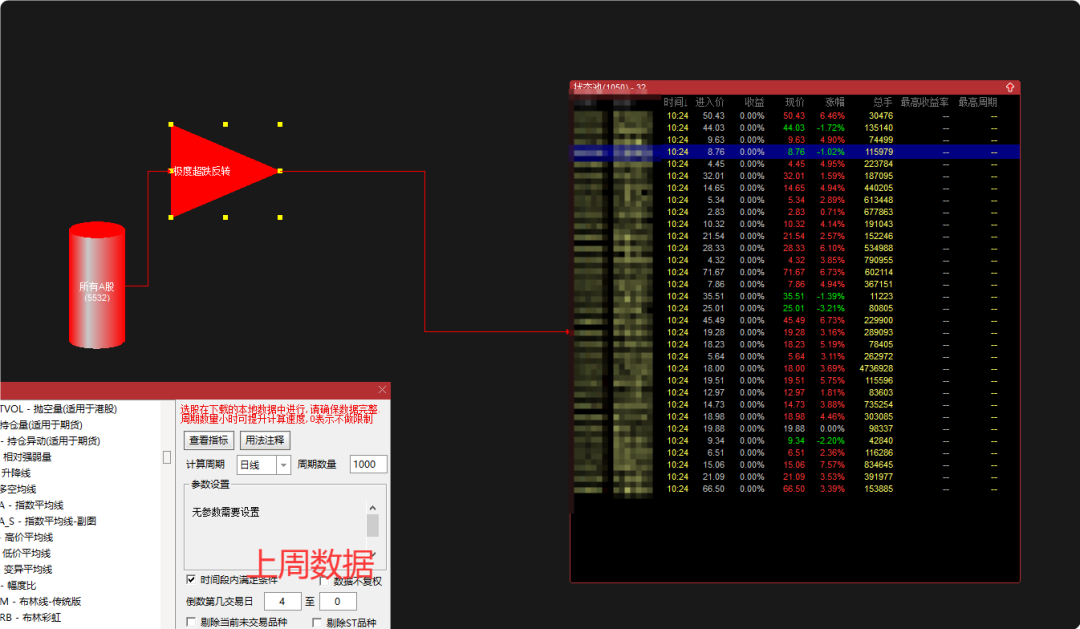
Task: Select 持仓量(适用于期货) in indicator list
Action: point(41,424)
